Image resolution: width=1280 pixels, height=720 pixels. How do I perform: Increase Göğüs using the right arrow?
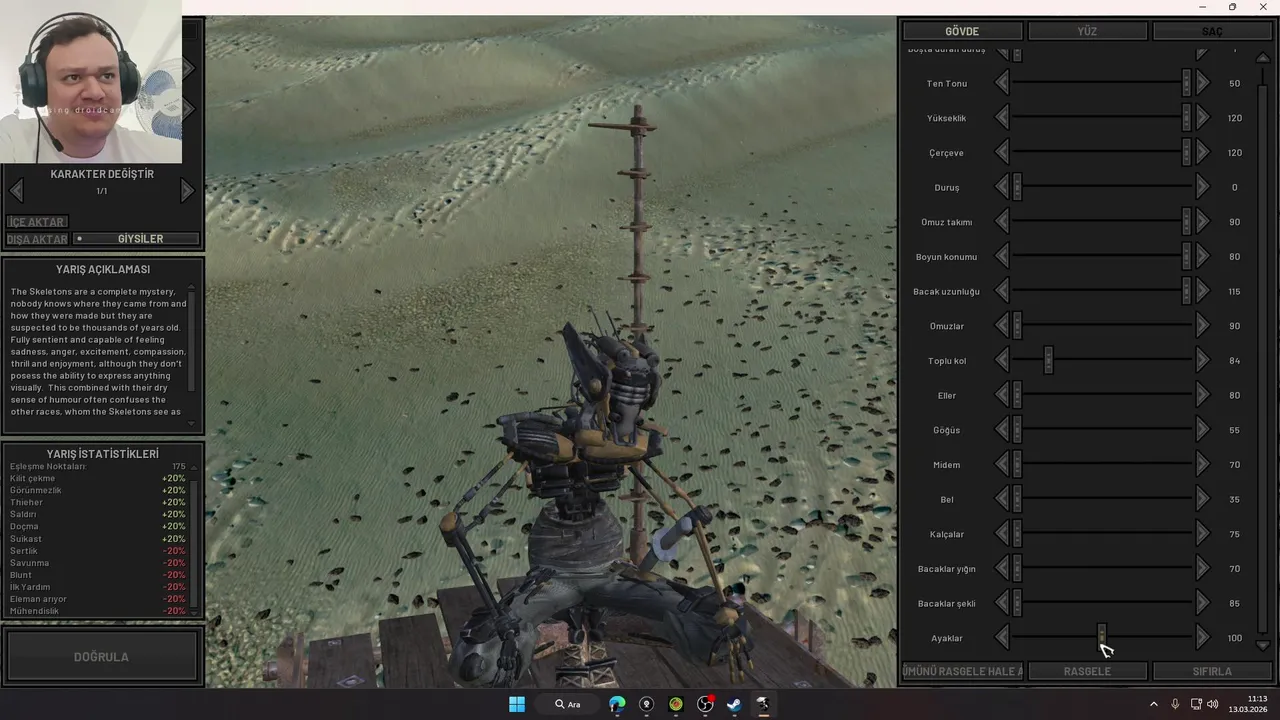point(1203,430)
